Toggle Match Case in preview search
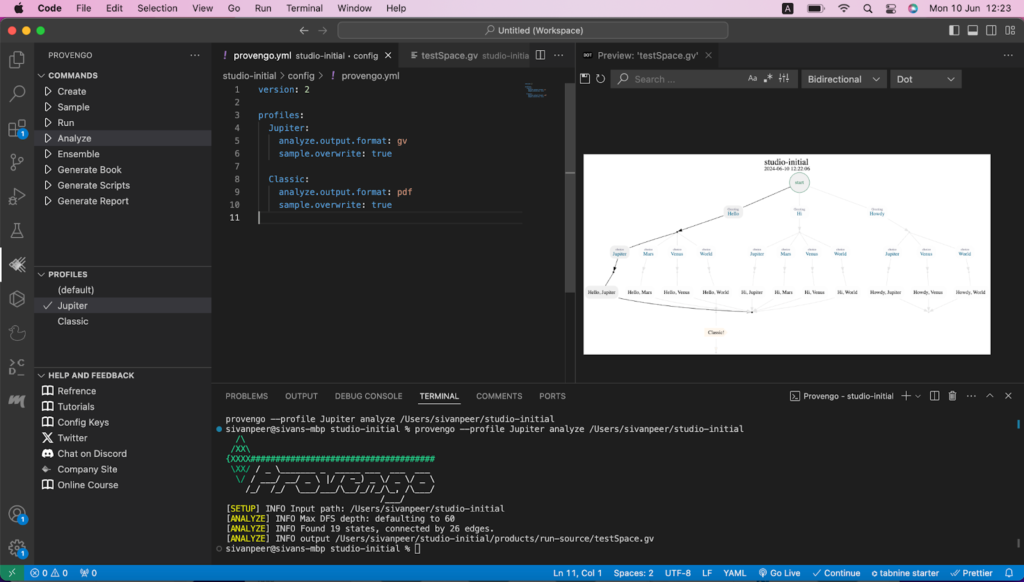Viewport: 1024px width, 582px height. pyautogui.click(x=752, y=78)
